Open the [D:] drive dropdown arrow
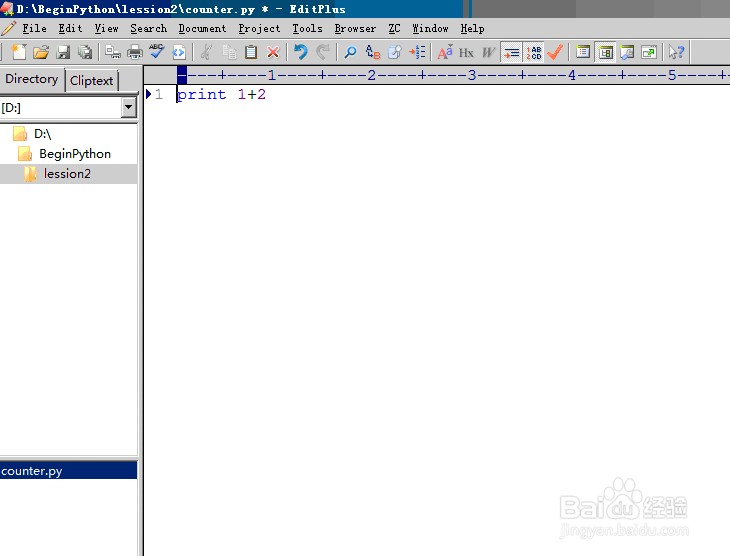 click(128, 108)
